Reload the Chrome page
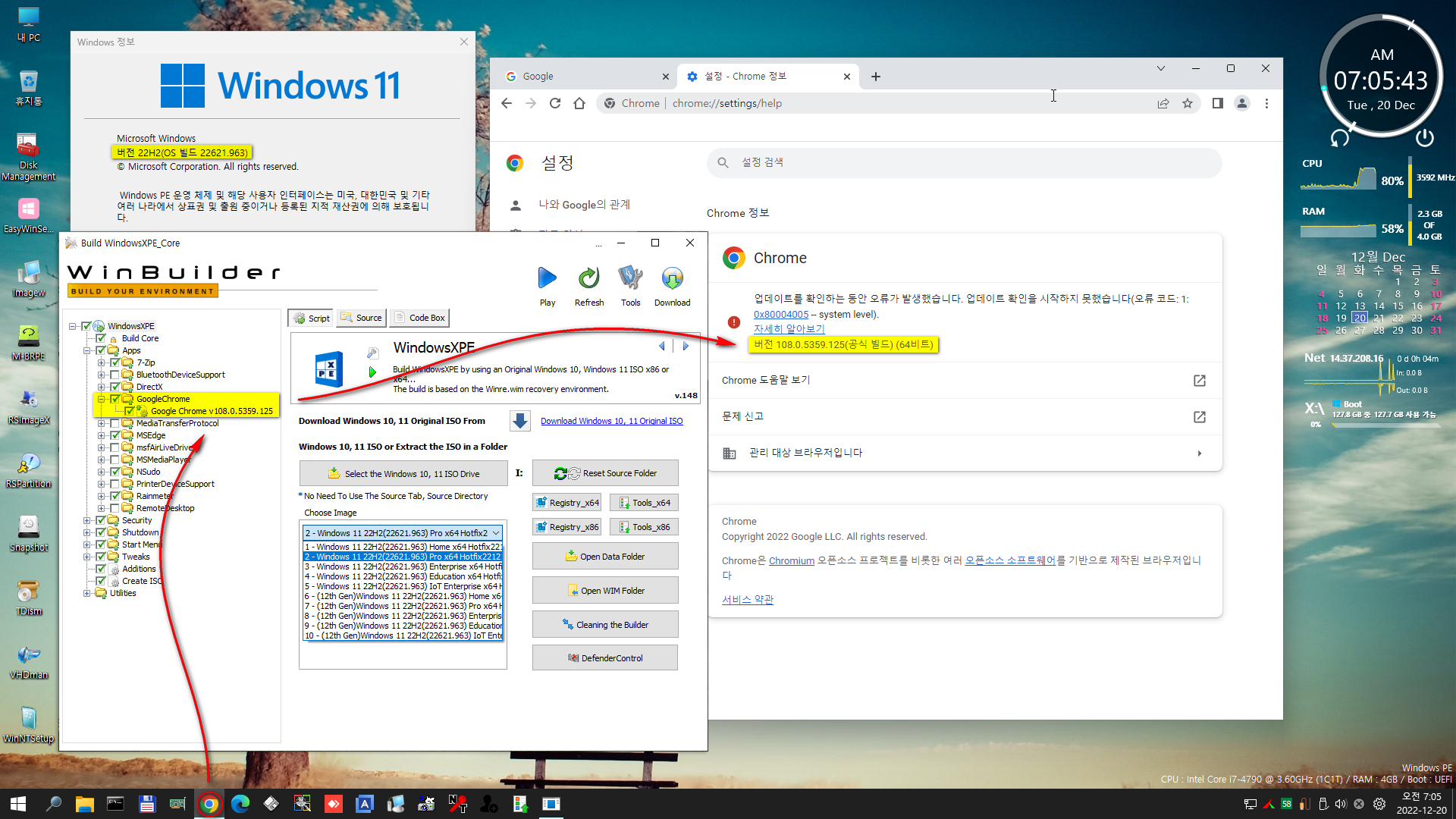The height and width of the screenshot is (819, 1456). pos(555,103)
